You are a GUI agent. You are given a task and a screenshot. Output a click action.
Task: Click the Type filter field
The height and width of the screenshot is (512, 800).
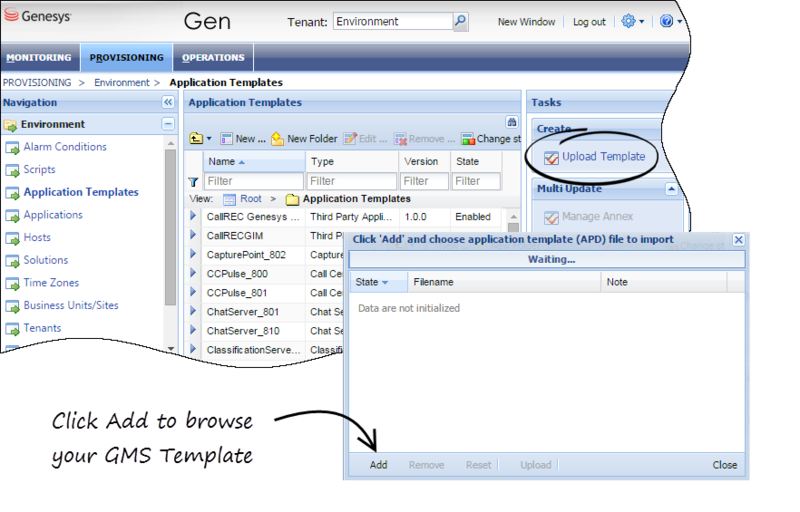pos(352,181)
